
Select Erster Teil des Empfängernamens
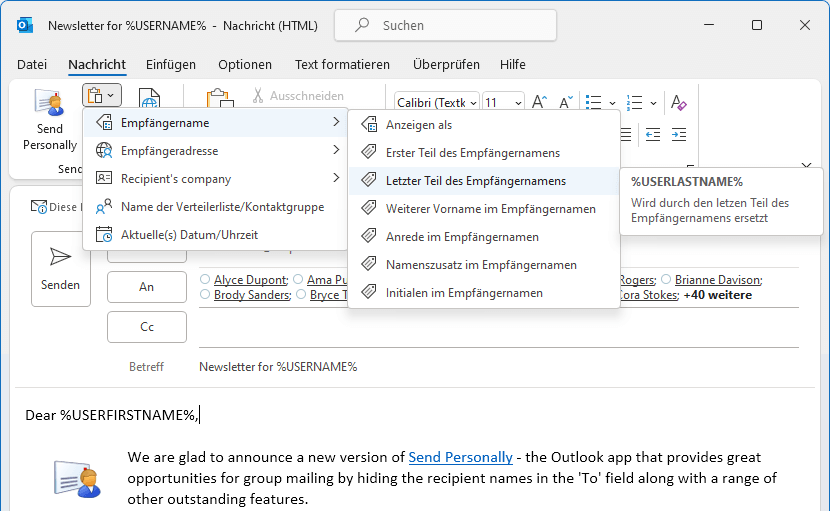(x=484, y=153)
